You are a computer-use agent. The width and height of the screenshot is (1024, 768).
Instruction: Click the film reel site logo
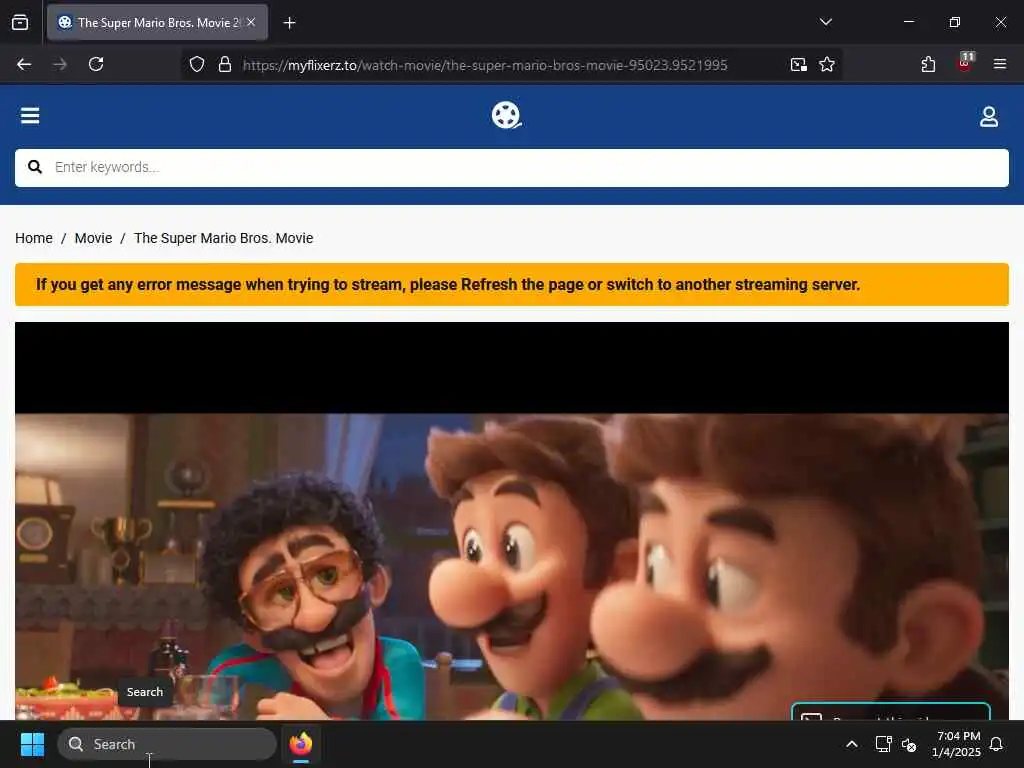506,116
